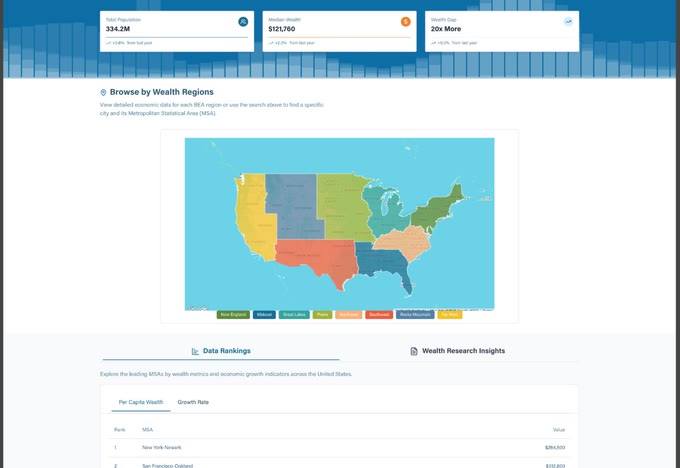Click the Browse by Wealth Regions heading
The image size is (680, 468).
click(x=161, y=92)
